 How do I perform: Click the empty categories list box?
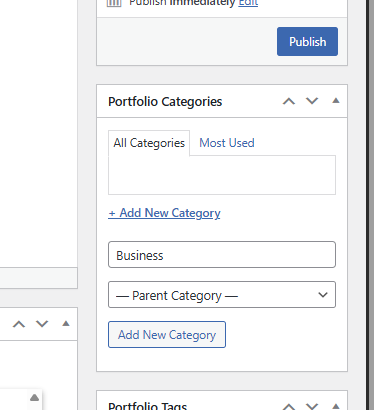tap(222, 175)
